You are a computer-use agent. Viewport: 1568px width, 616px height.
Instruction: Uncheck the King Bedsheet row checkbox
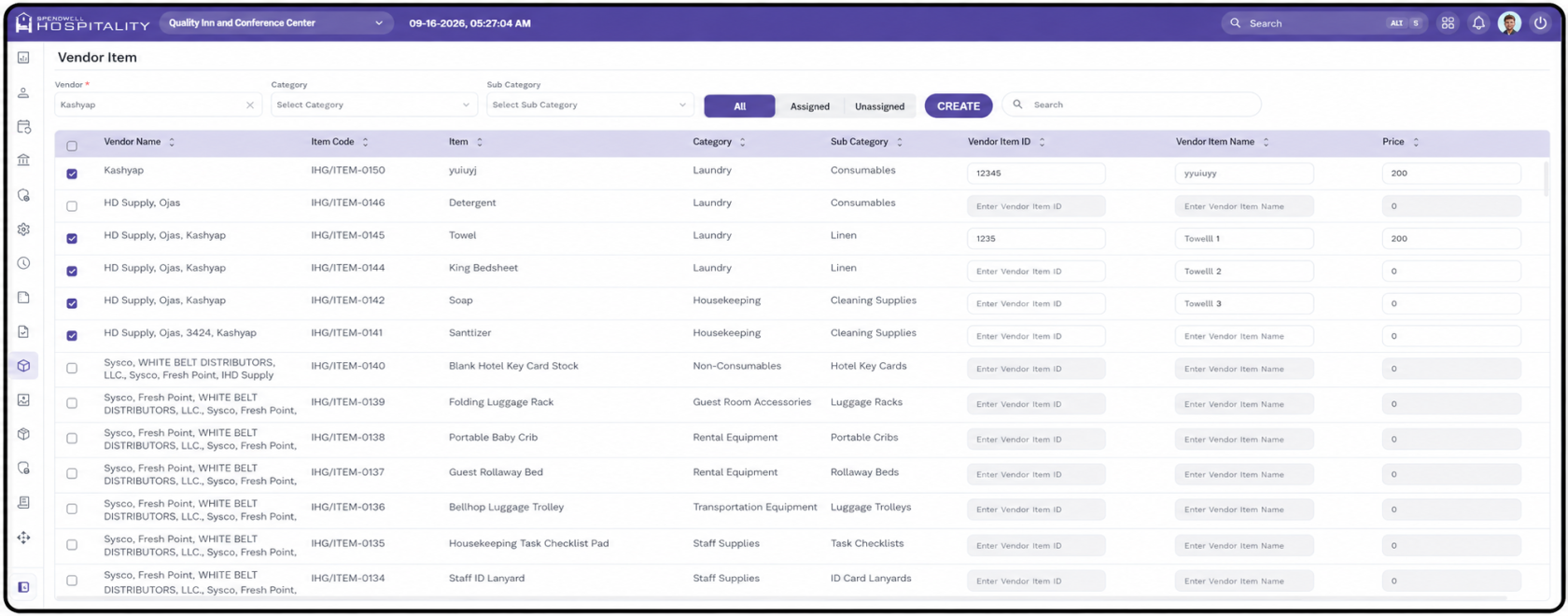[x=72, y=272]
